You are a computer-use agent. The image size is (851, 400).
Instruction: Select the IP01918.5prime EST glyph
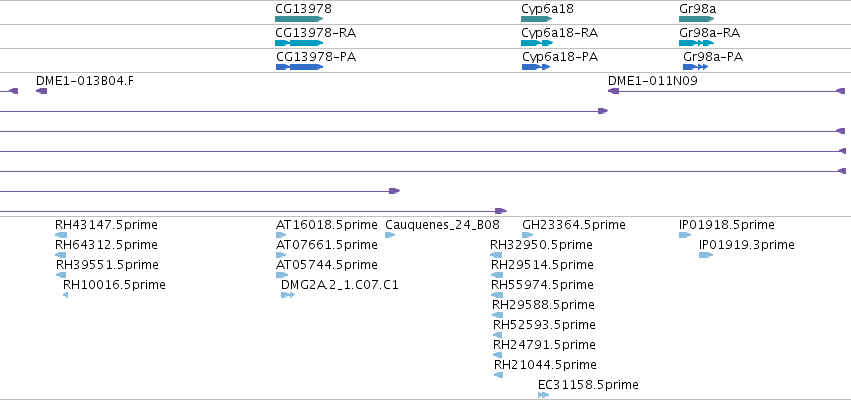[x=685, y=235]
